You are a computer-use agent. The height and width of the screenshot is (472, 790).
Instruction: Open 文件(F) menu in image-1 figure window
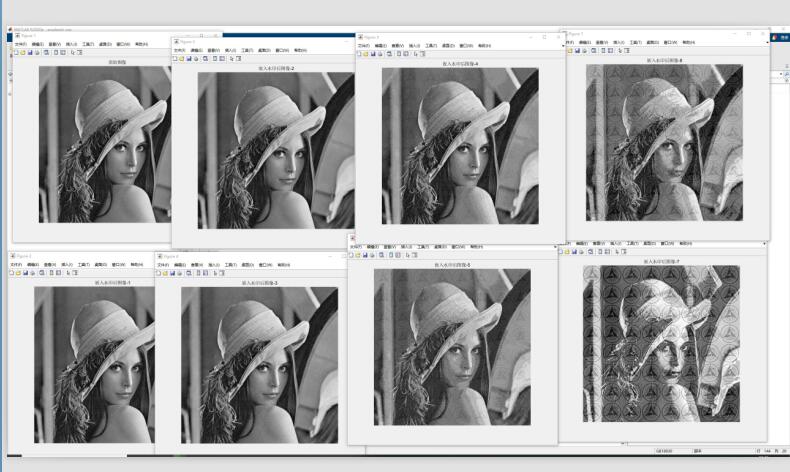(16, 264)
